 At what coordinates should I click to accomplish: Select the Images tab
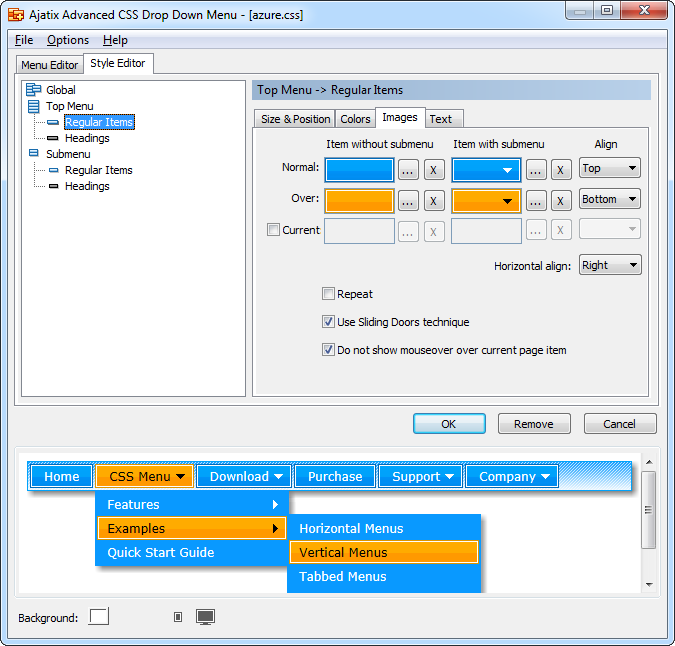[400, 117]
